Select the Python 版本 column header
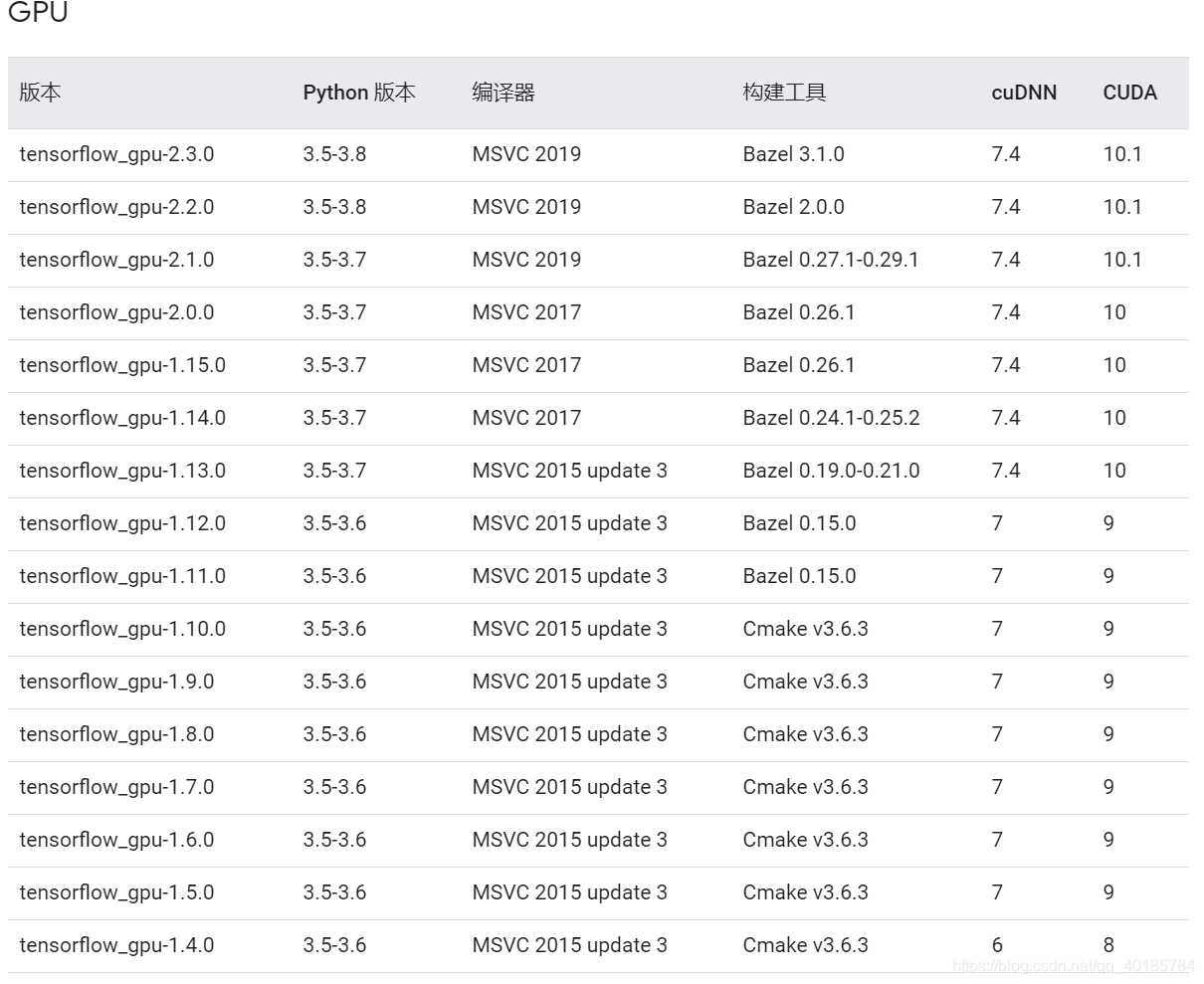1204x984 pixels. [359, 93]
